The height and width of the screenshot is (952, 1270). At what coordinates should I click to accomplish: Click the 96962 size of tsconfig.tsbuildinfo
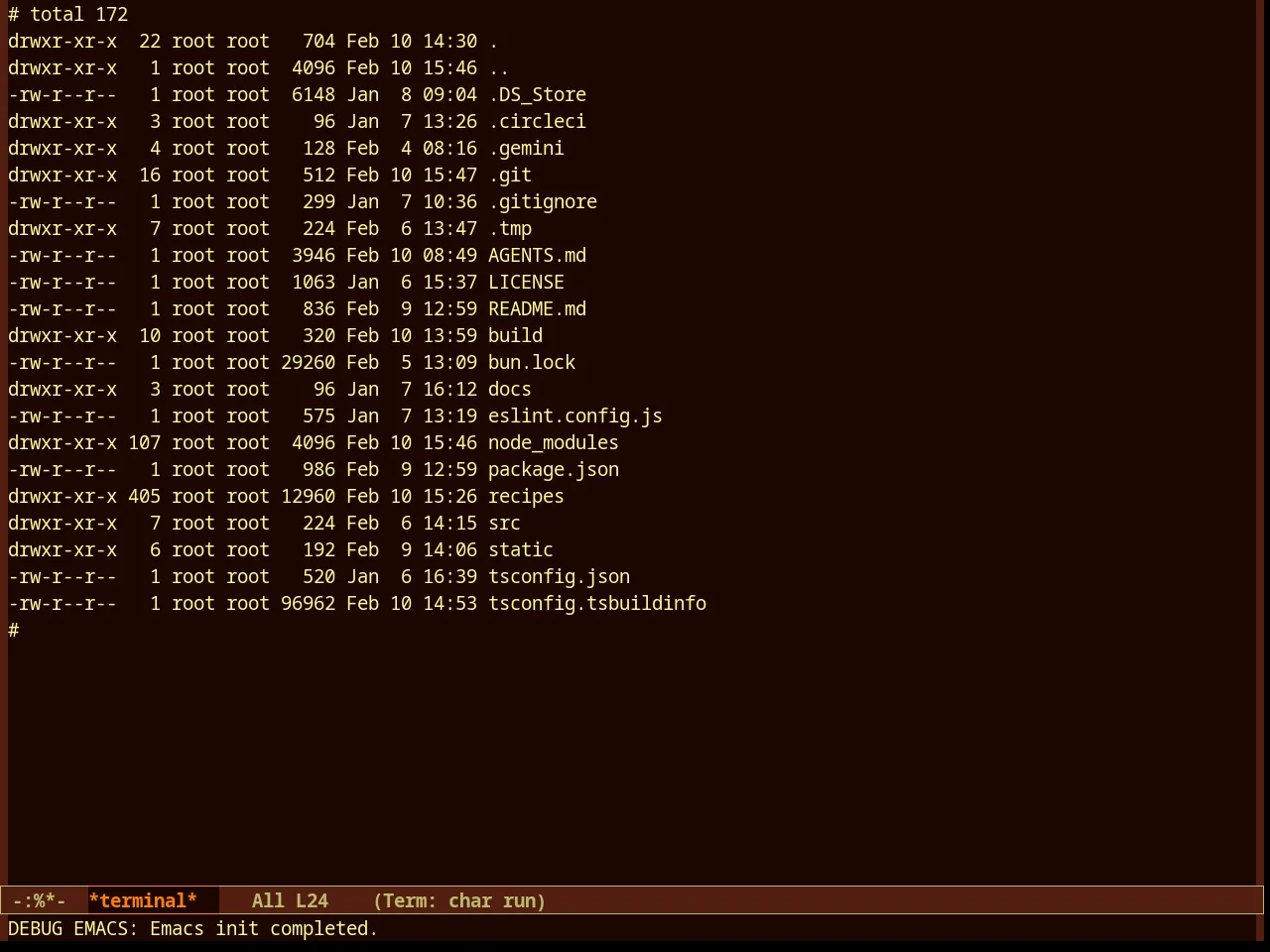click(x=308, y=604)
